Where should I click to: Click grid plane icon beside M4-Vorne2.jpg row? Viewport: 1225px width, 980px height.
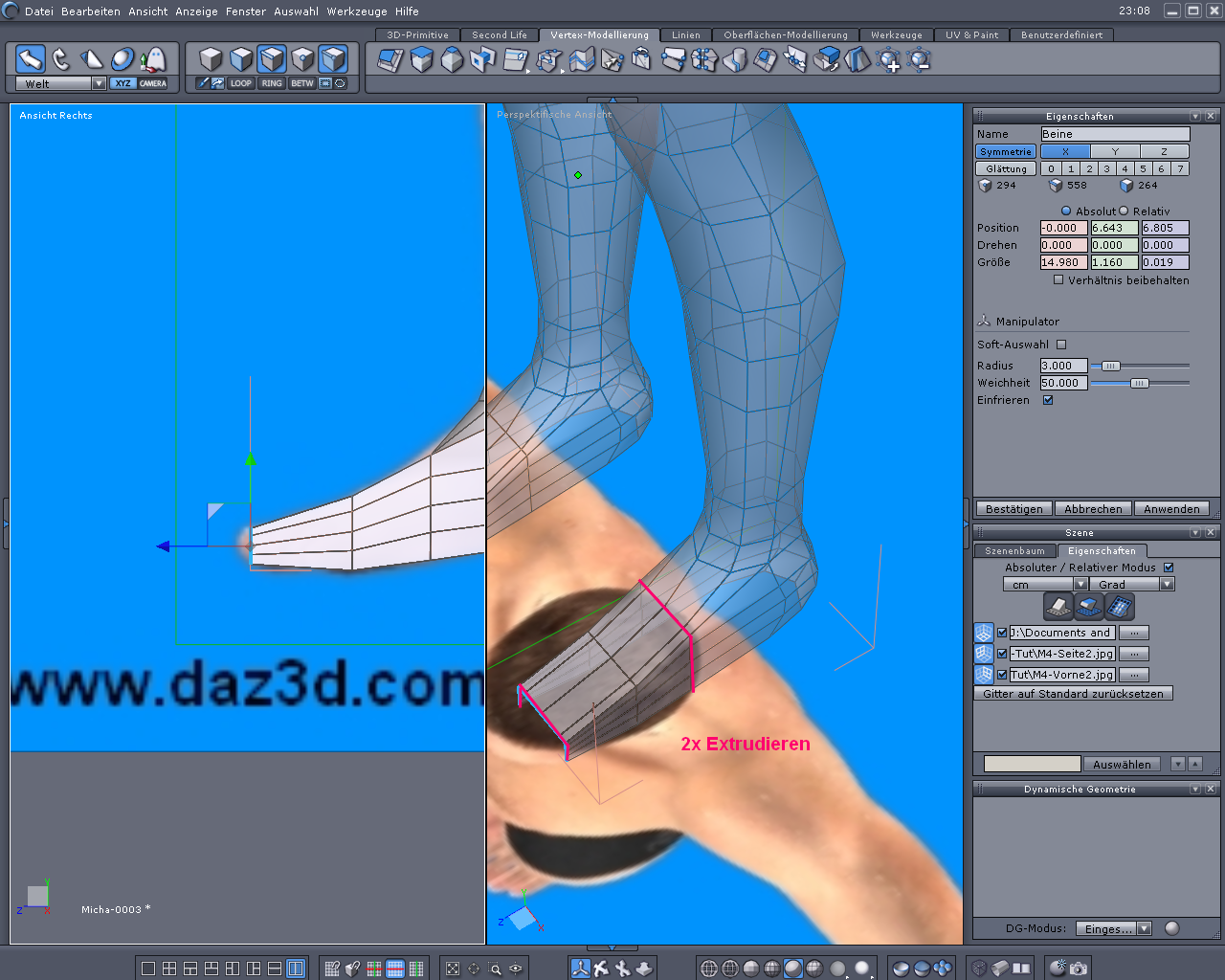[984, 675]
